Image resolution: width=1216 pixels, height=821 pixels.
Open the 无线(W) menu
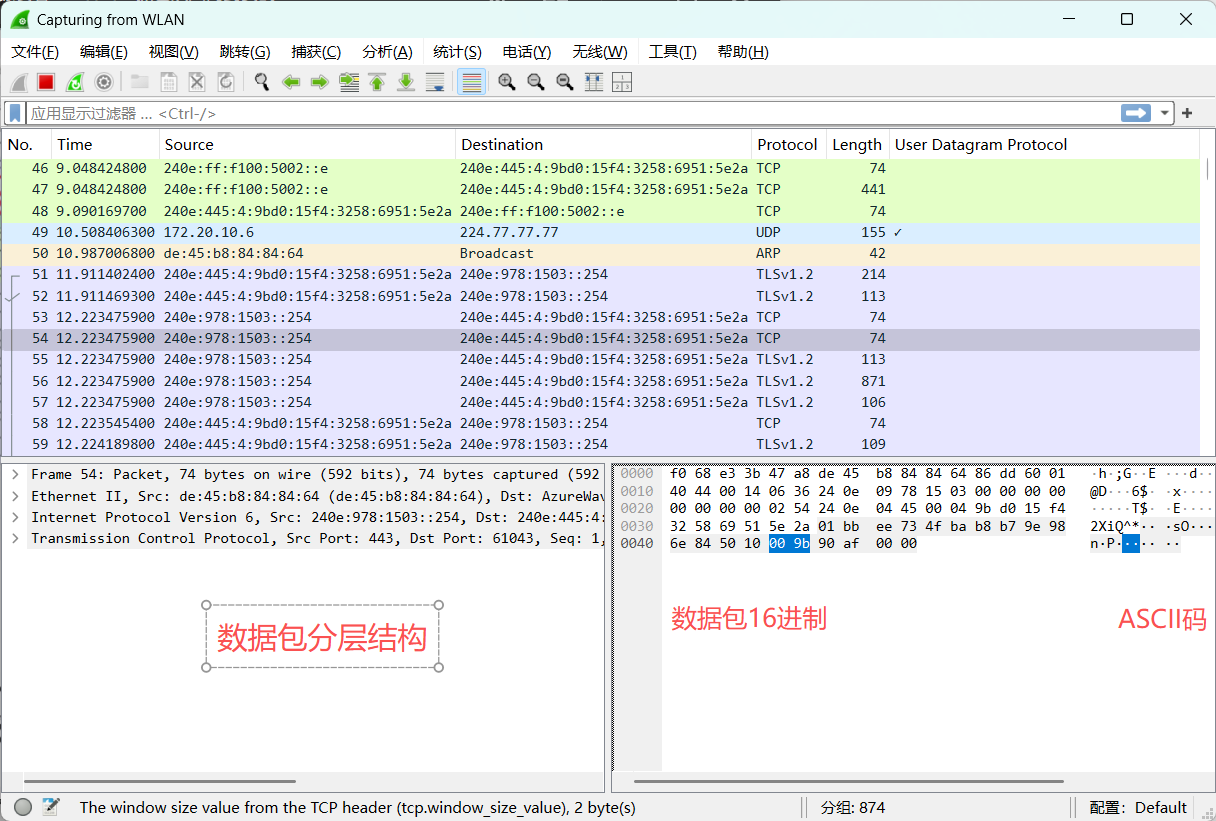(600, 52)
